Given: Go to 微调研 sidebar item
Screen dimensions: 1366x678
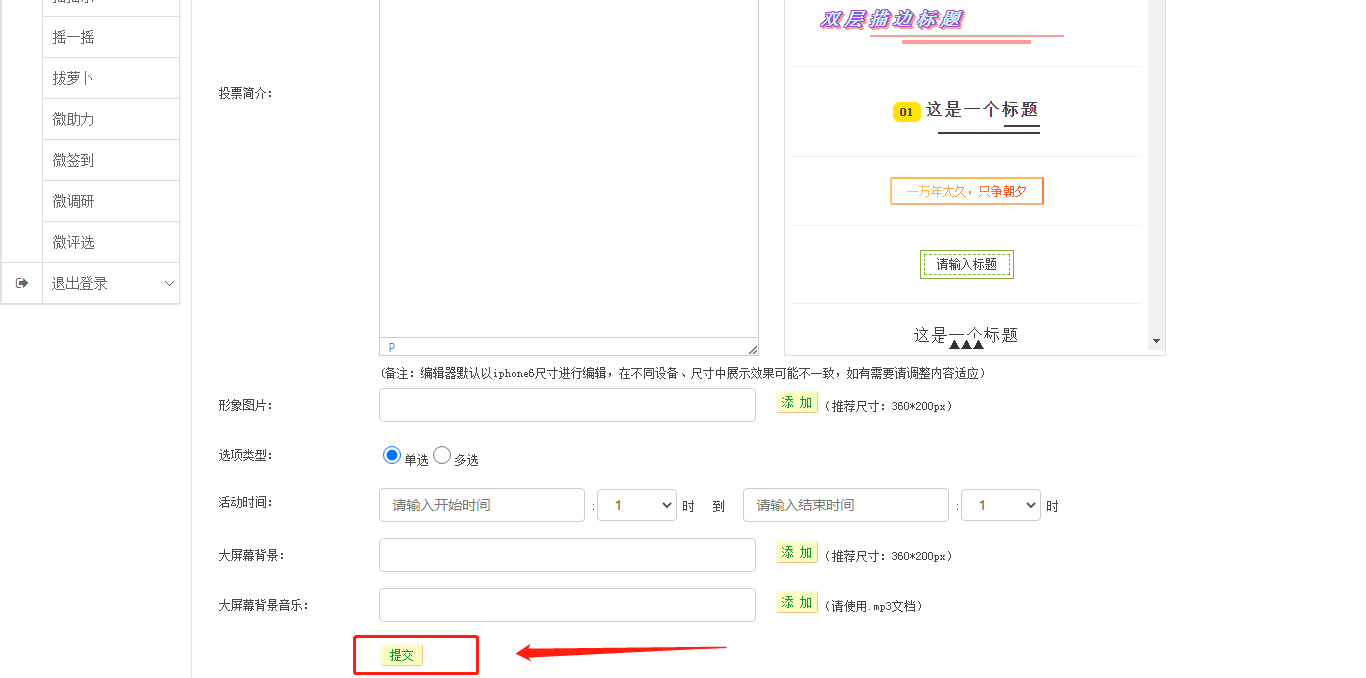Looking at the screenshot, I should (73, 201).
